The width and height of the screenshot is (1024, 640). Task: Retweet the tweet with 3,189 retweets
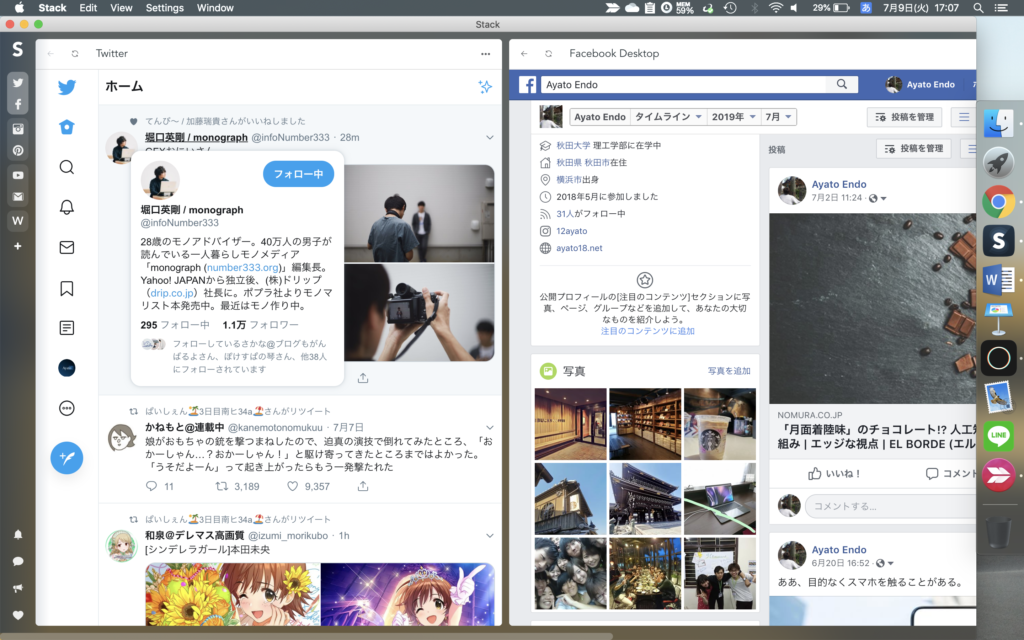pos(222,486)
